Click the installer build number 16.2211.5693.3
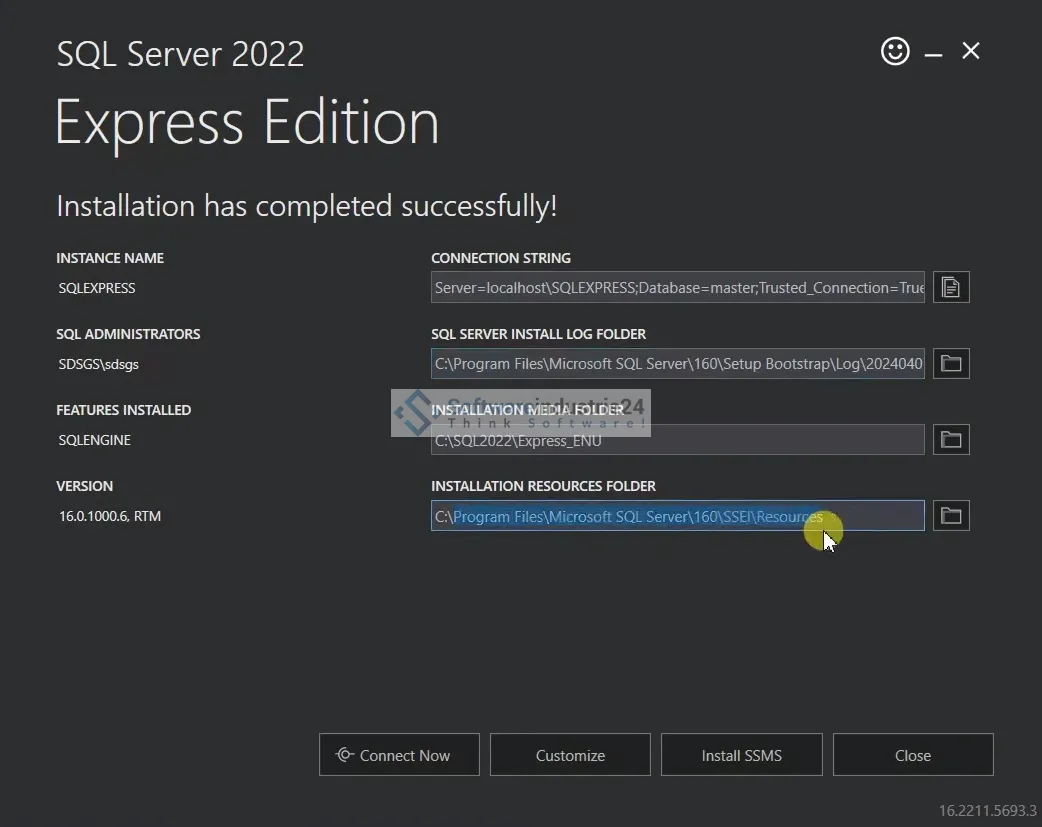The height and width of the screenshot is (827, 1042). point(987,810)
